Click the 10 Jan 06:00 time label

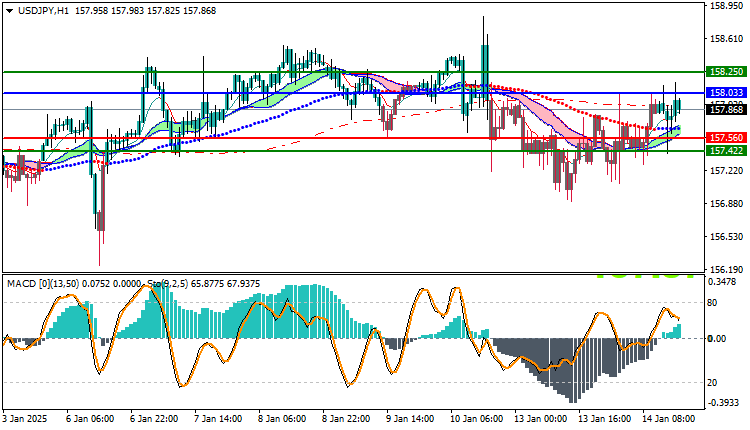pos(477,419)
